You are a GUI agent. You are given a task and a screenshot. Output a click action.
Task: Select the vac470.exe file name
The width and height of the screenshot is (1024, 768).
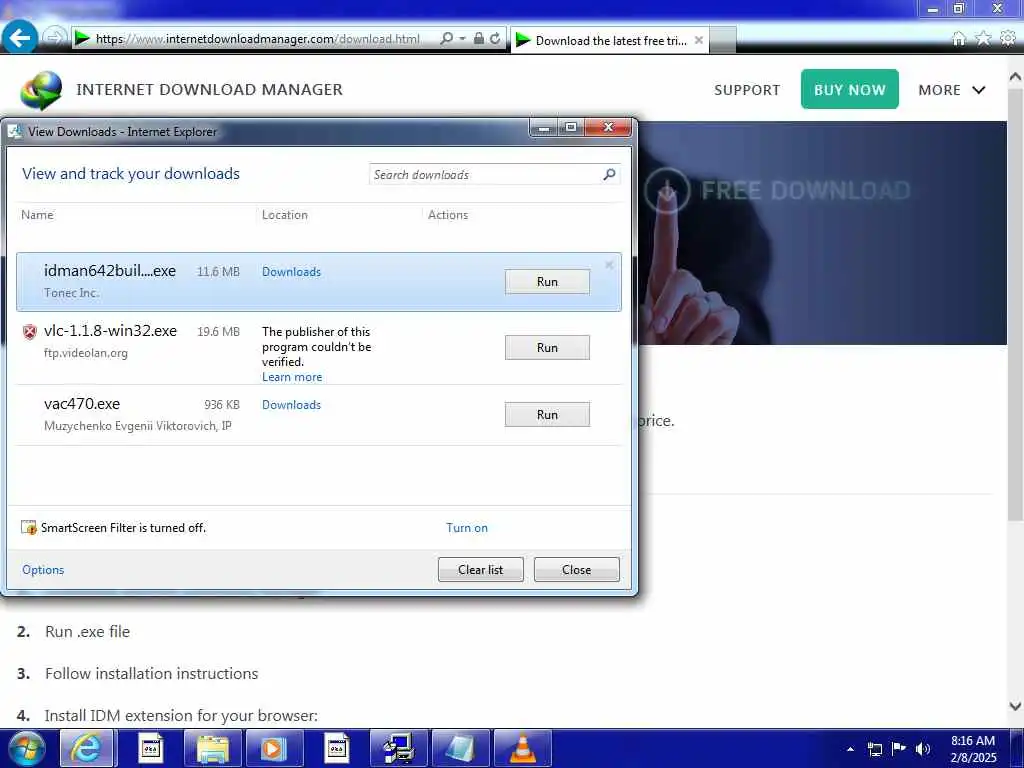[x=82, y=404]
